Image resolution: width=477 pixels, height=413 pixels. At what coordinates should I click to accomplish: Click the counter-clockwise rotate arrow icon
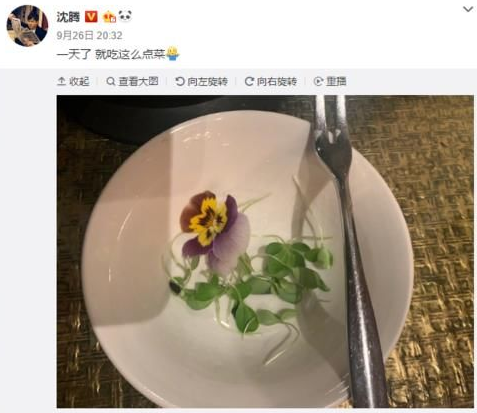tap(180, 81)
